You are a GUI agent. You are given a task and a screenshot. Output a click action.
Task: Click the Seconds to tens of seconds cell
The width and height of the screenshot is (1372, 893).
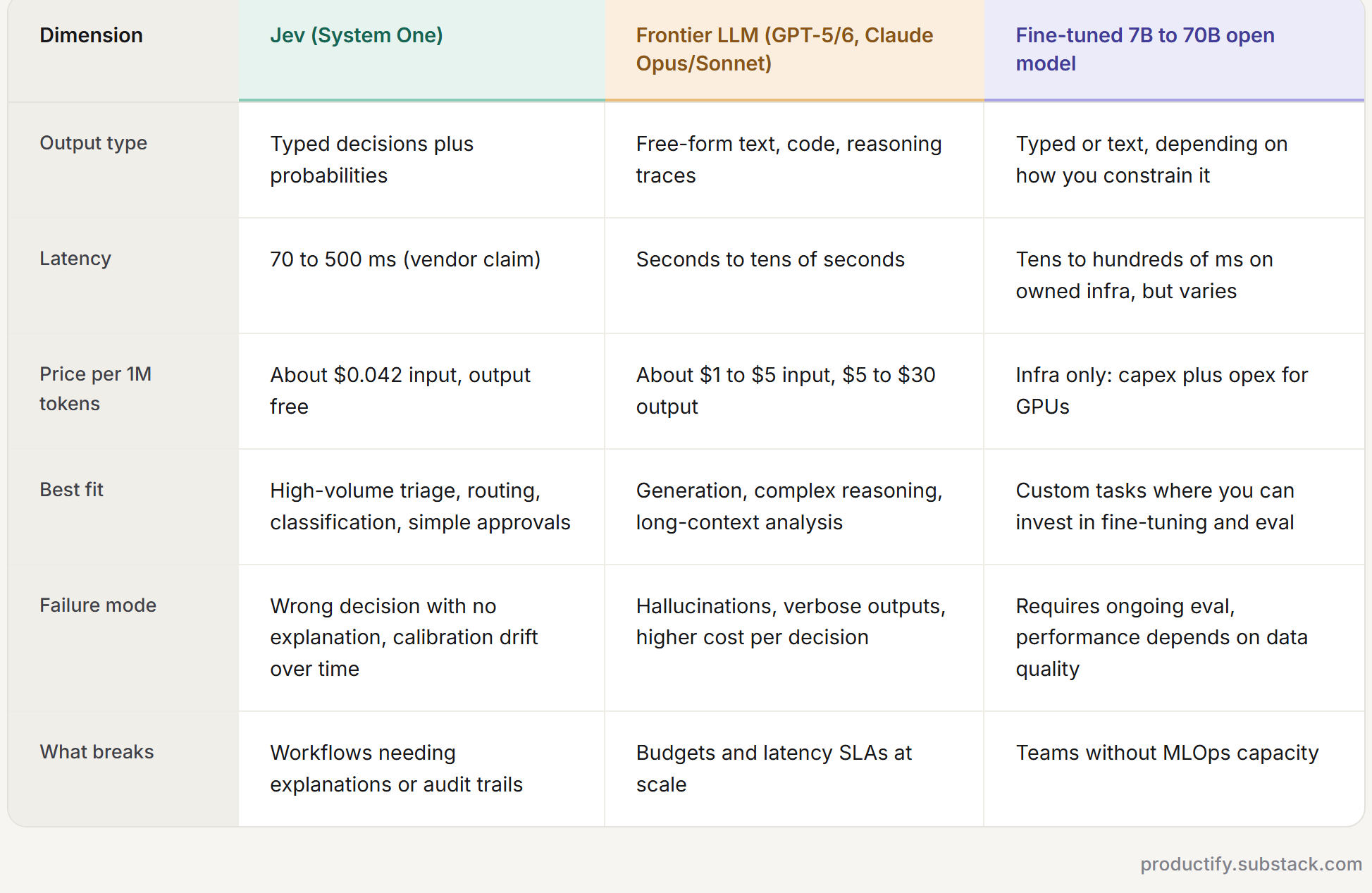(770, 259)
